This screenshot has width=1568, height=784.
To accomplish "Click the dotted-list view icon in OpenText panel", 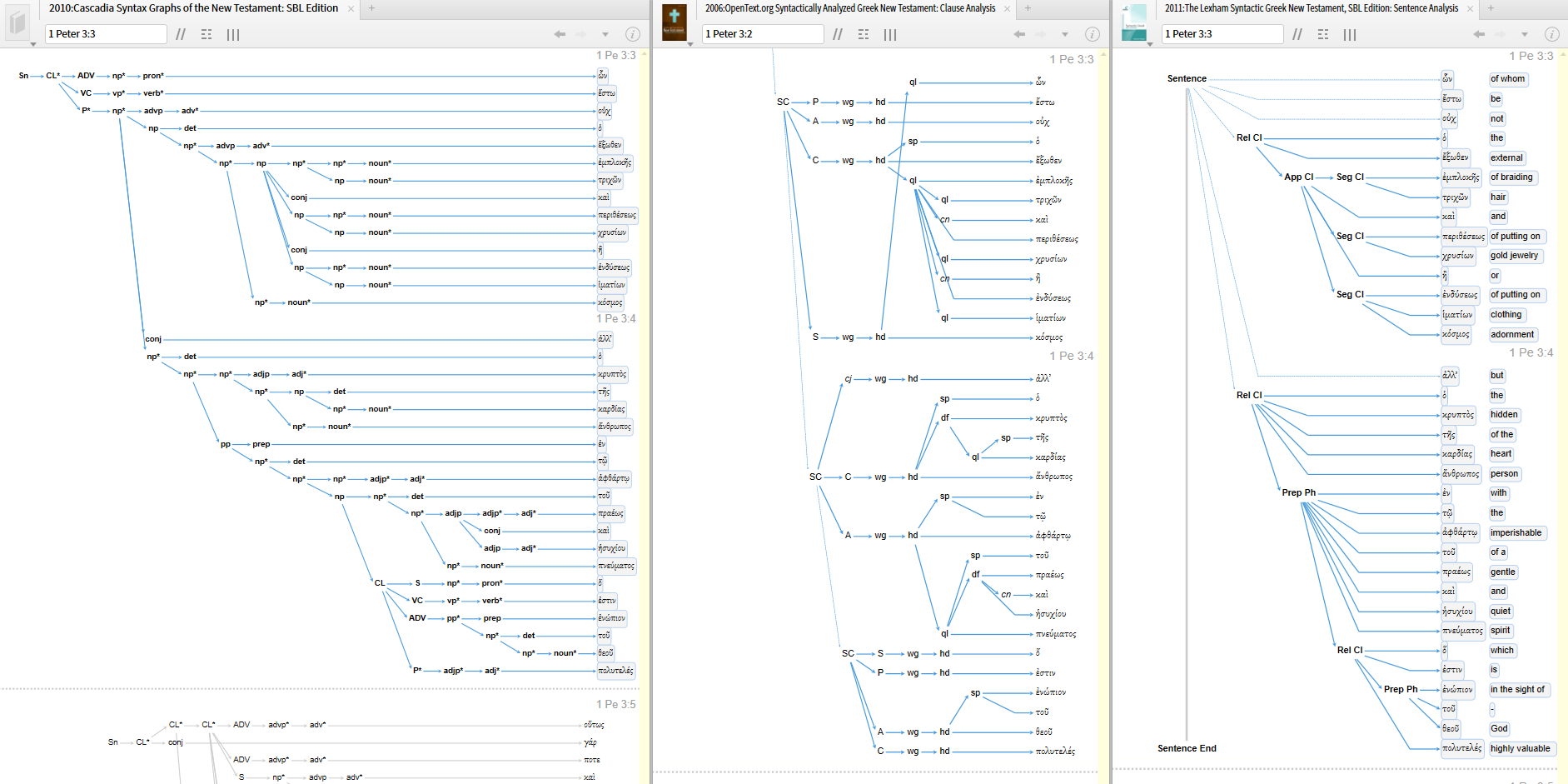I will point(864,34).
